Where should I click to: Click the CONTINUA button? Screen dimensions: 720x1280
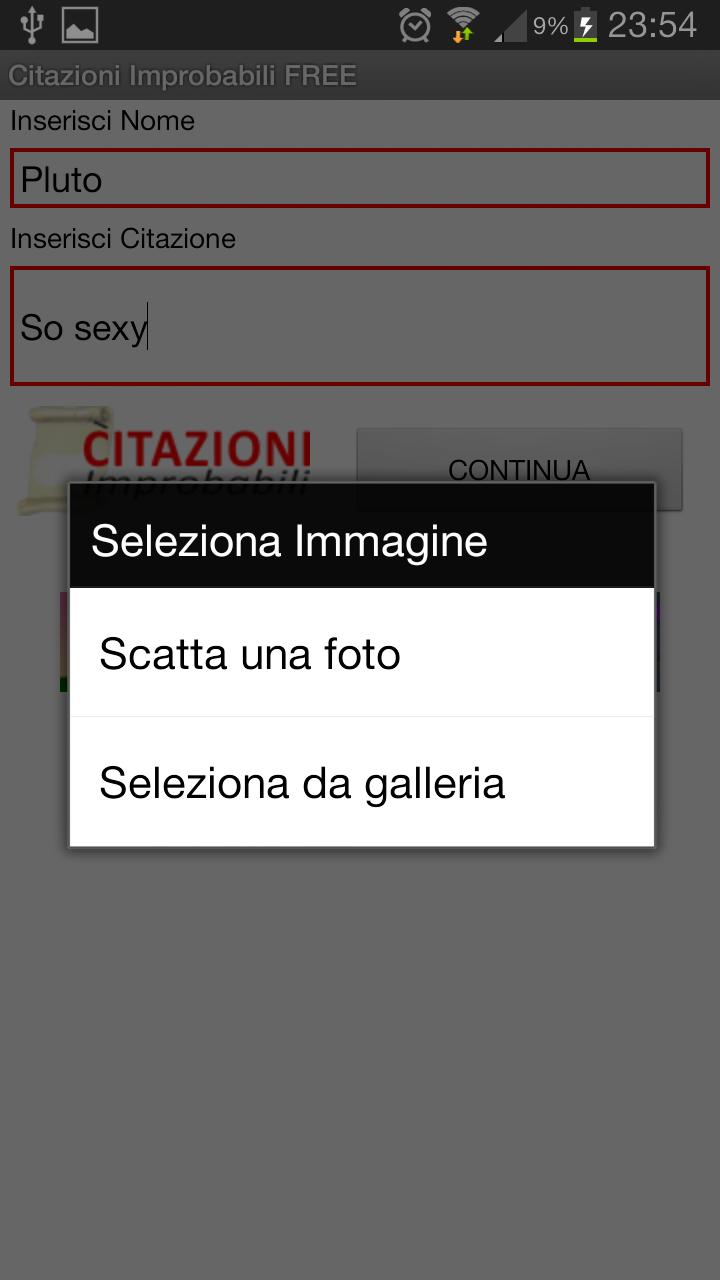click(x=519, y=470)
